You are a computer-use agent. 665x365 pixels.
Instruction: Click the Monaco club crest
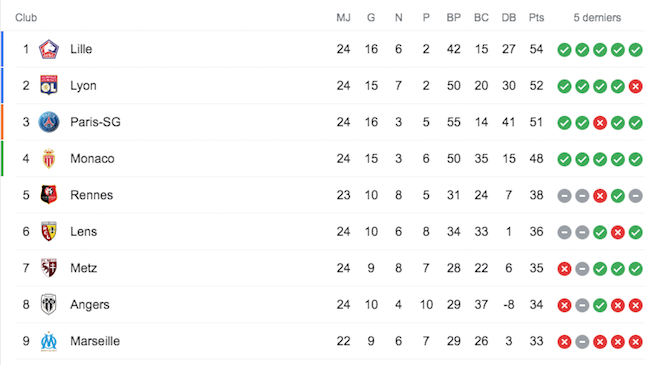[x=49, y=159]
